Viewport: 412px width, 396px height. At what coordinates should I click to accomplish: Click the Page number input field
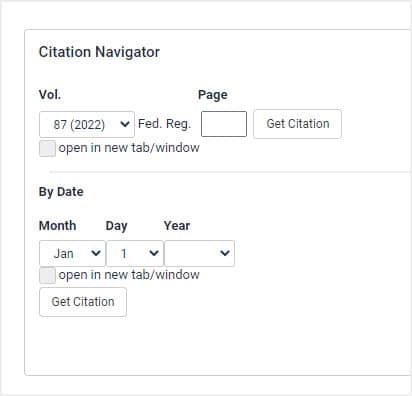224,124
